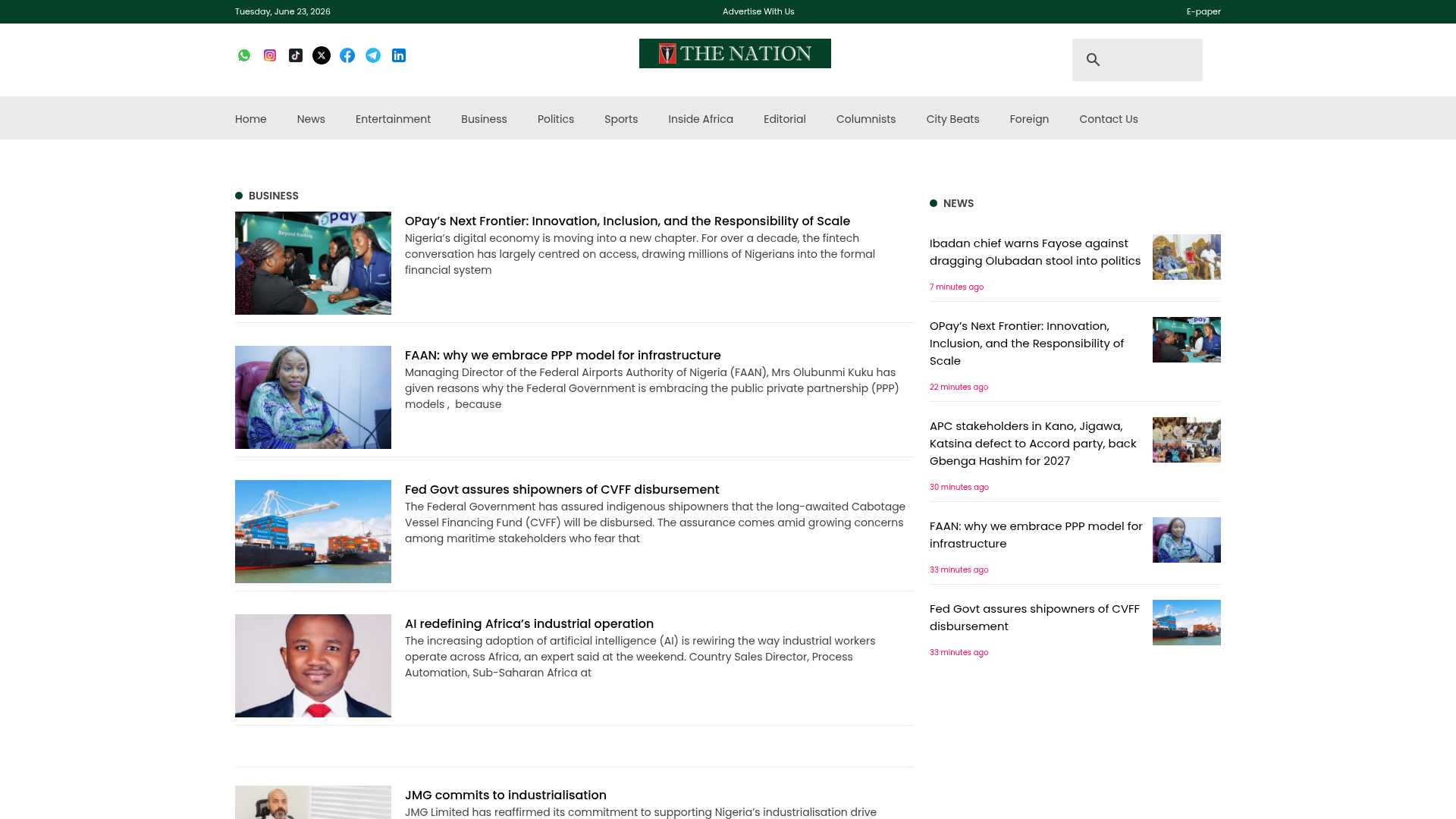Open the LinkedIn social icon
The height and width of the screenshot is (819, 1456).
coord(399,55)
